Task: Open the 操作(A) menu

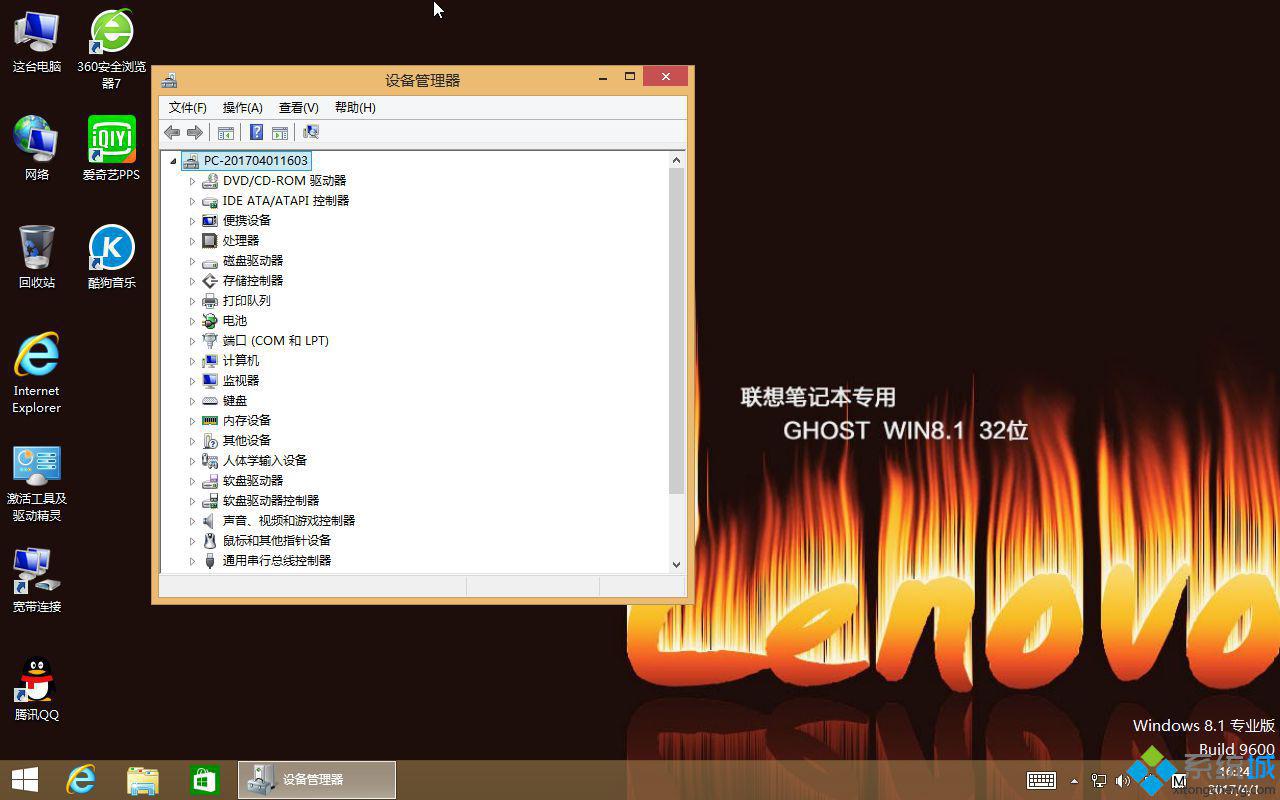Action: [x=242, y=107]
